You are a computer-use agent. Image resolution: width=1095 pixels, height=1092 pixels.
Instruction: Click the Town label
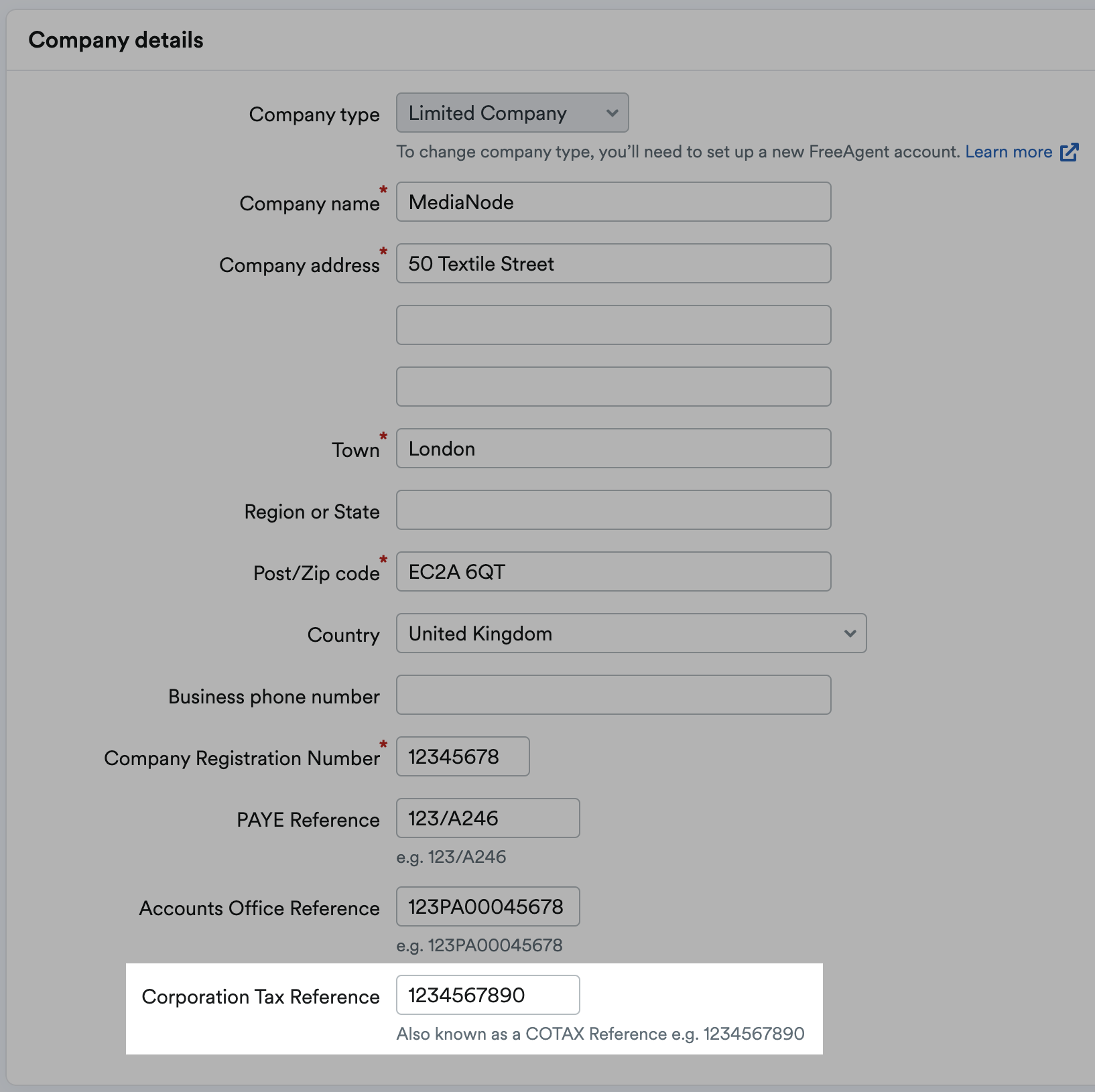[x=356, y=450]
